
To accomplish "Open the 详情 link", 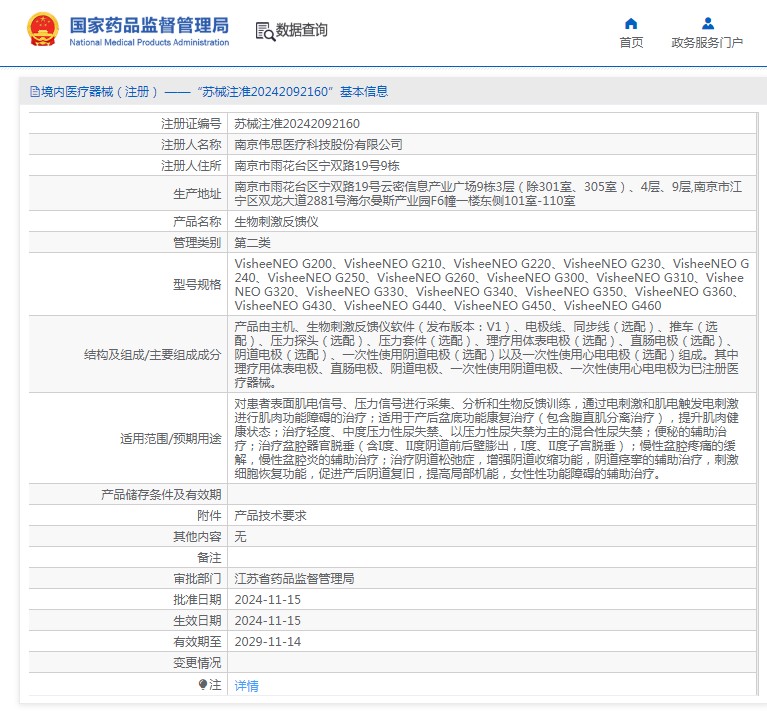I will [246, 686].
